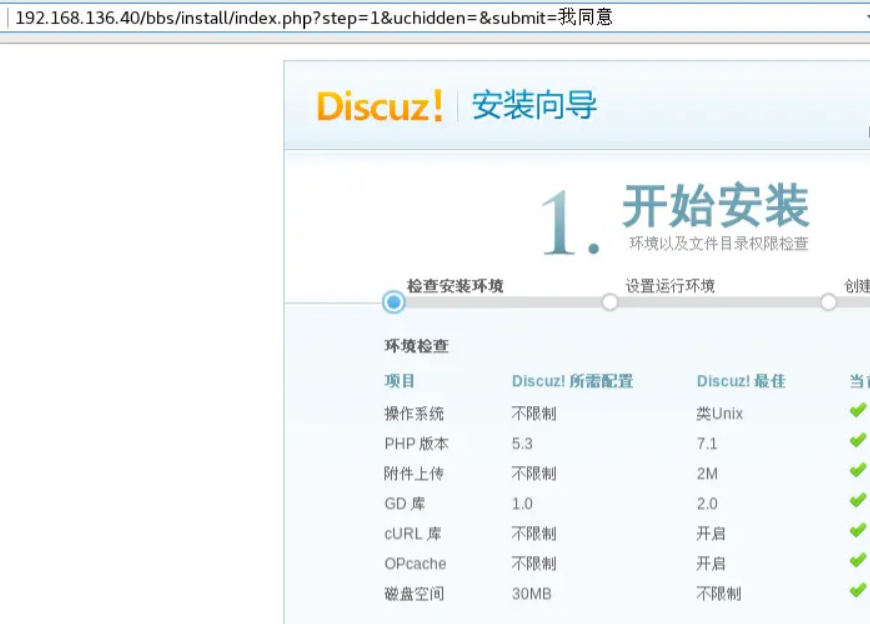Click the green checkmark for GD 库
Viewport: 870px width, 624px height.
[x=858, y=500]
